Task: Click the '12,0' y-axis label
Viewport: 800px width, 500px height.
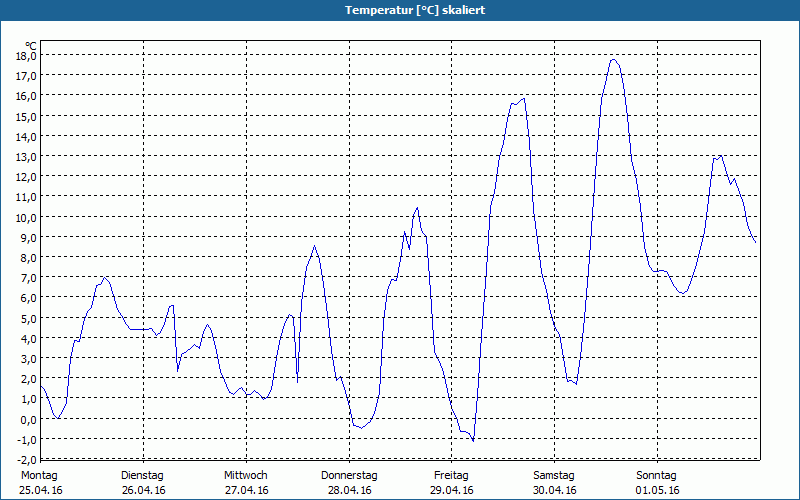Action: tap(26, 177)
